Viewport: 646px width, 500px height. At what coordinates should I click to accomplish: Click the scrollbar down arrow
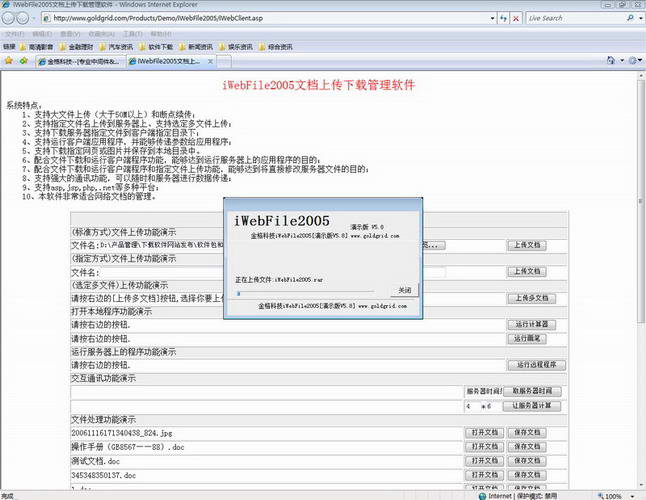click(641, 486)
